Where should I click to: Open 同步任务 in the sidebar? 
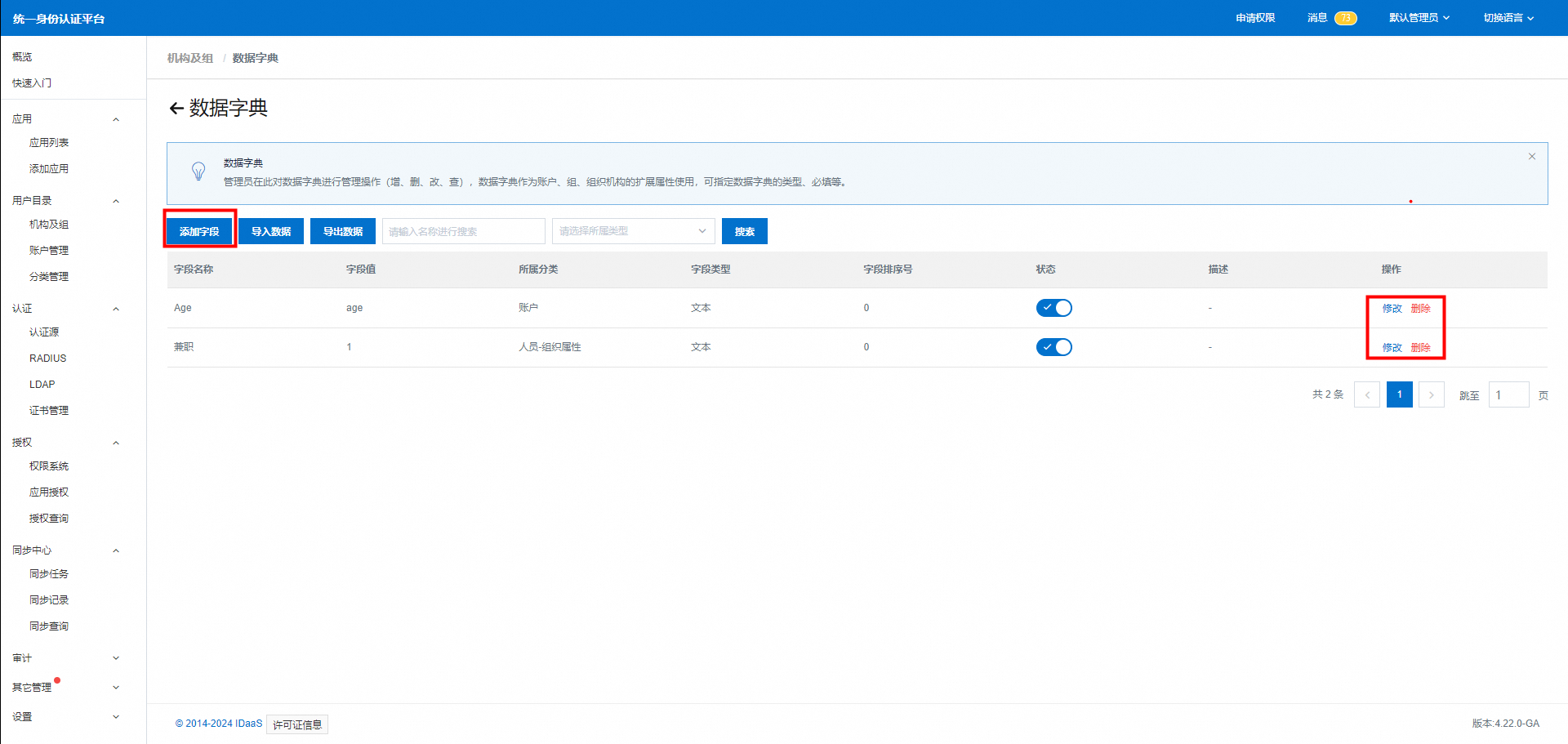pos(49,574)
